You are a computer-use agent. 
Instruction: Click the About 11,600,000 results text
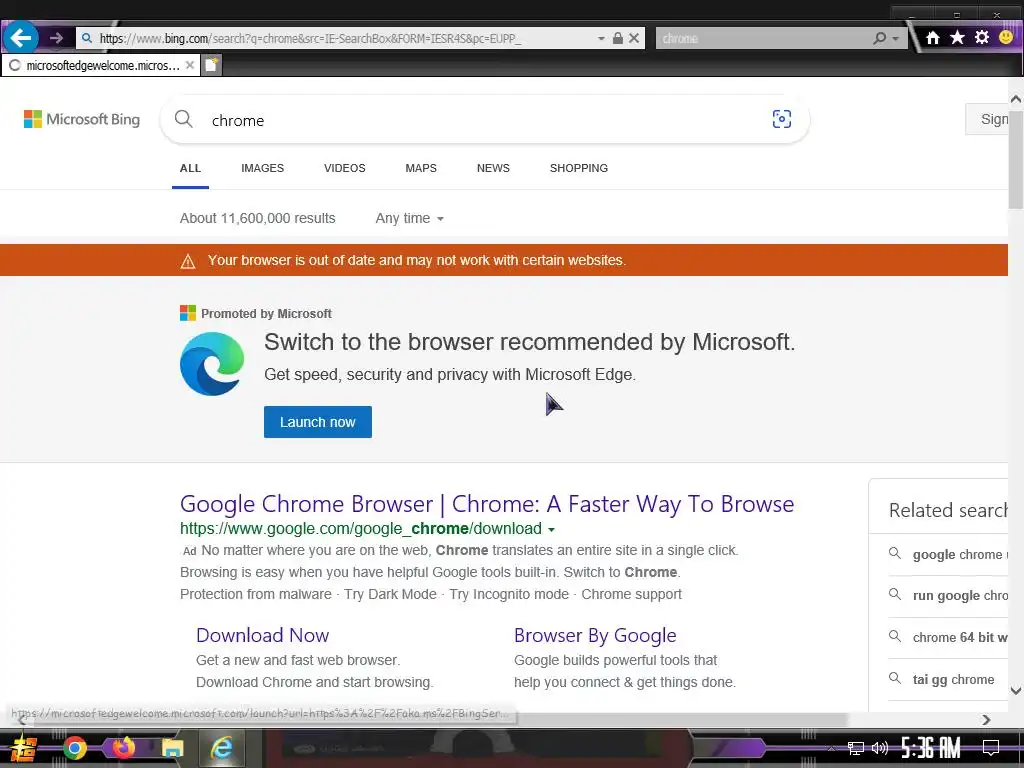click(257, 218)
